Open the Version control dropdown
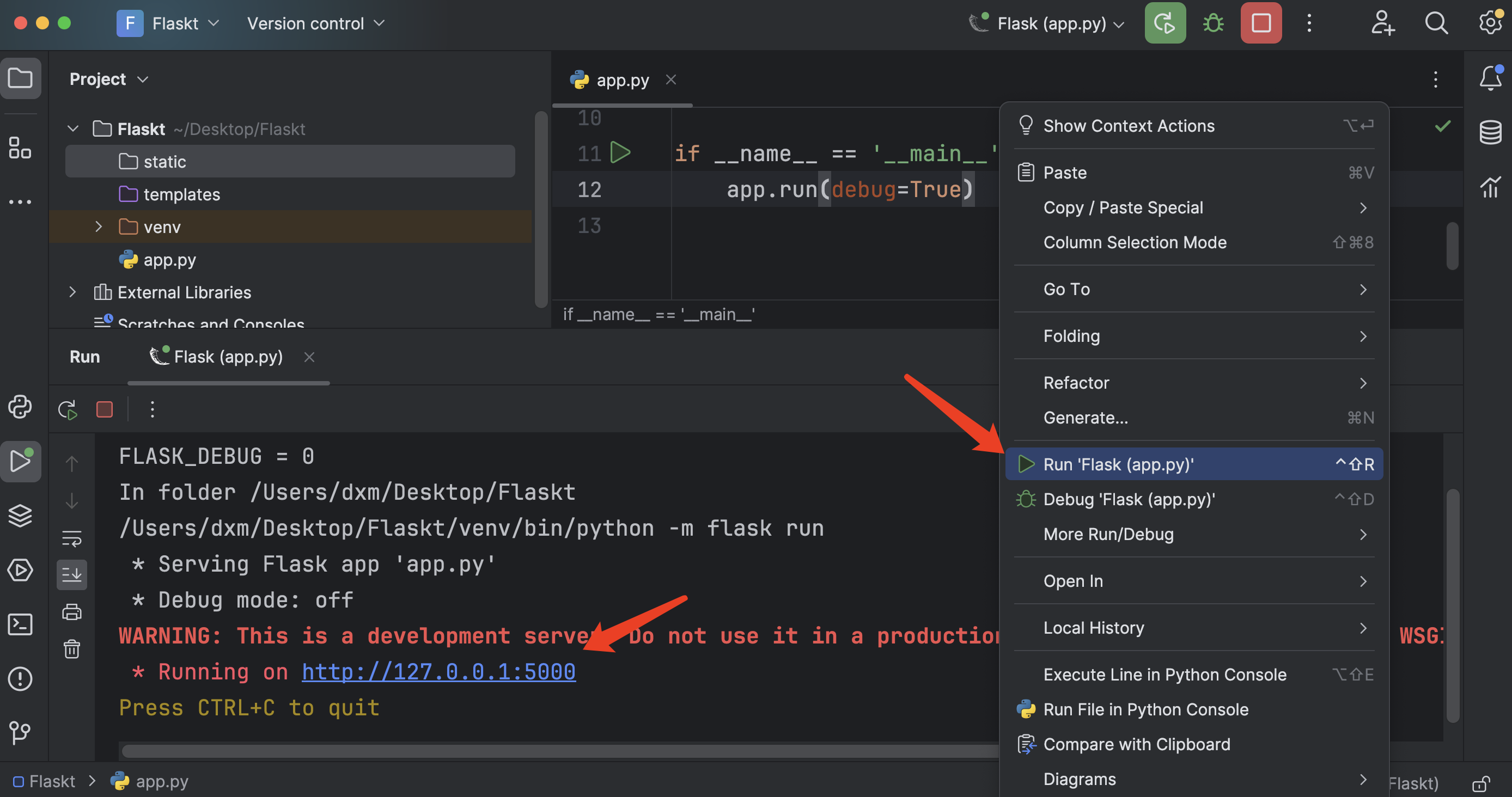 [x=315, y=23]
